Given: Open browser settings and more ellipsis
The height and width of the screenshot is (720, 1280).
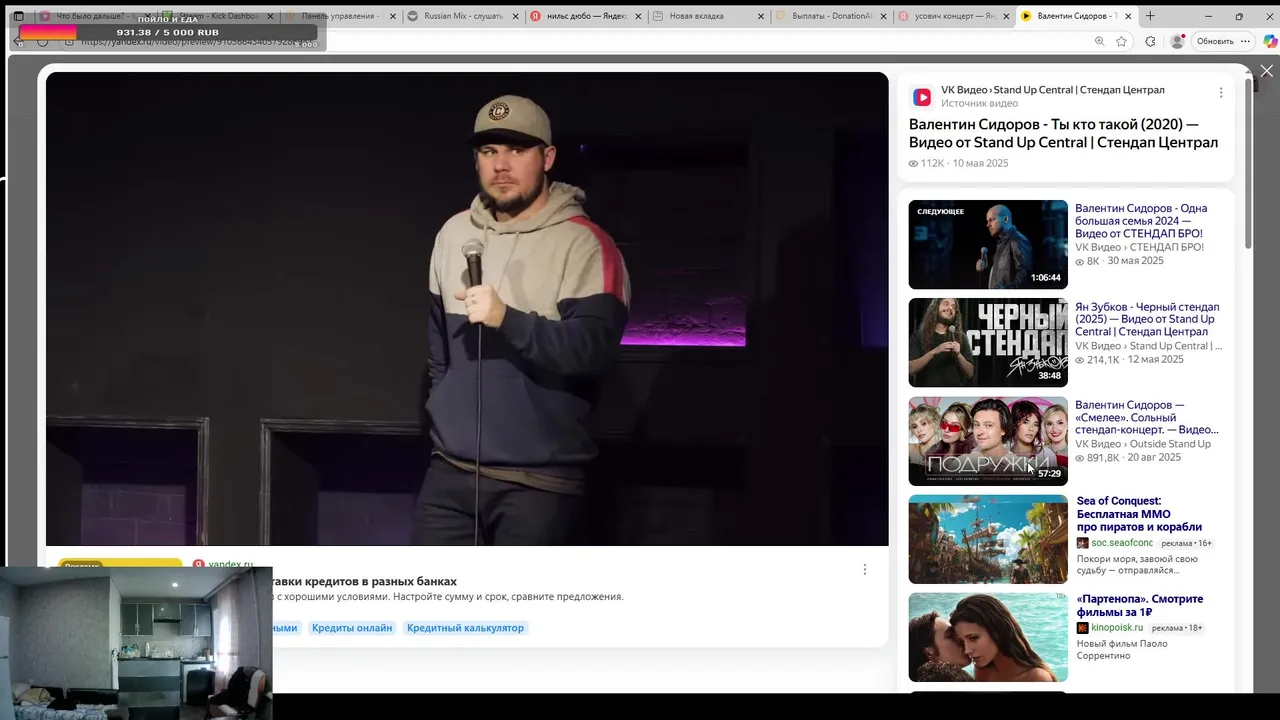Looking at the screenshot, I should pos(1244,41).
